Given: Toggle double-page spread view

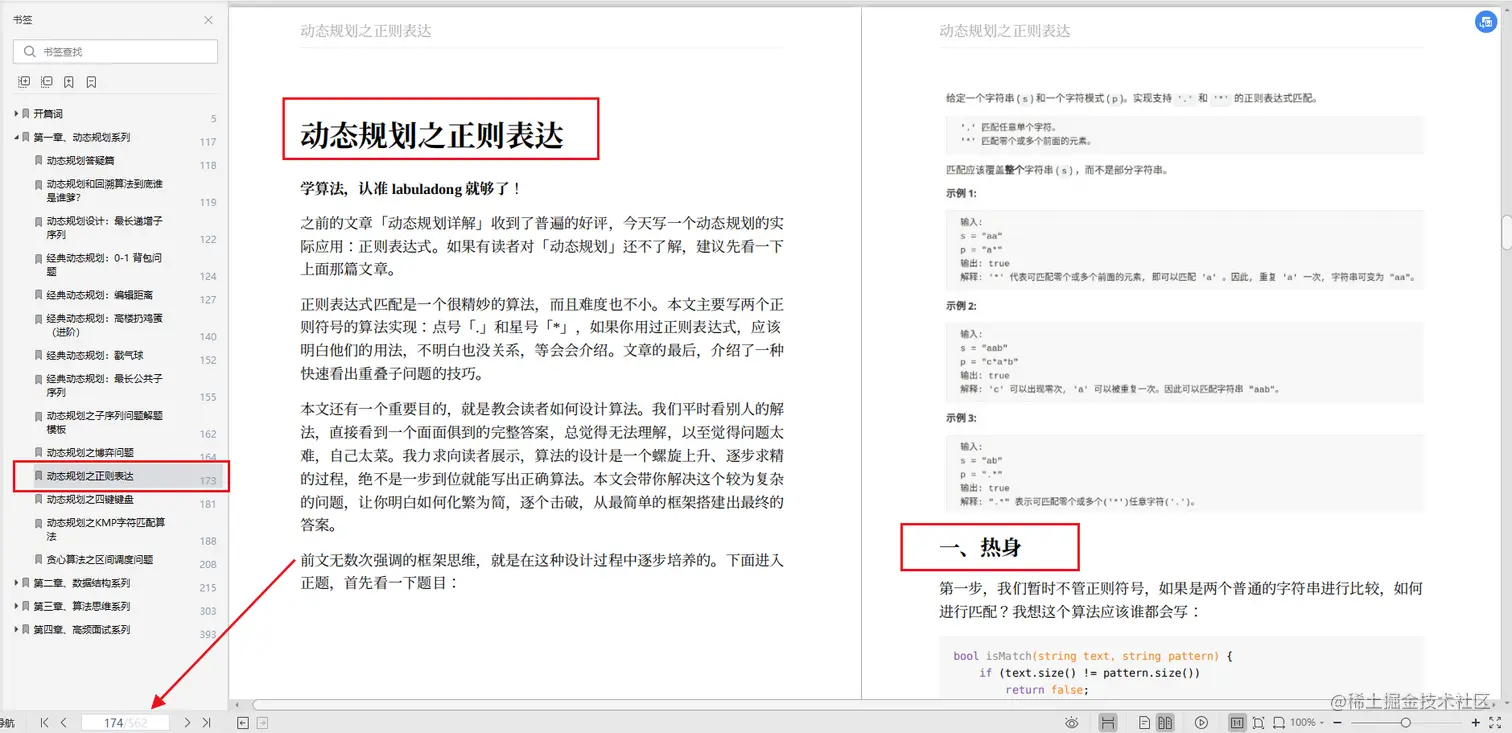Looking at the screenshot, I should (1167, 722).
